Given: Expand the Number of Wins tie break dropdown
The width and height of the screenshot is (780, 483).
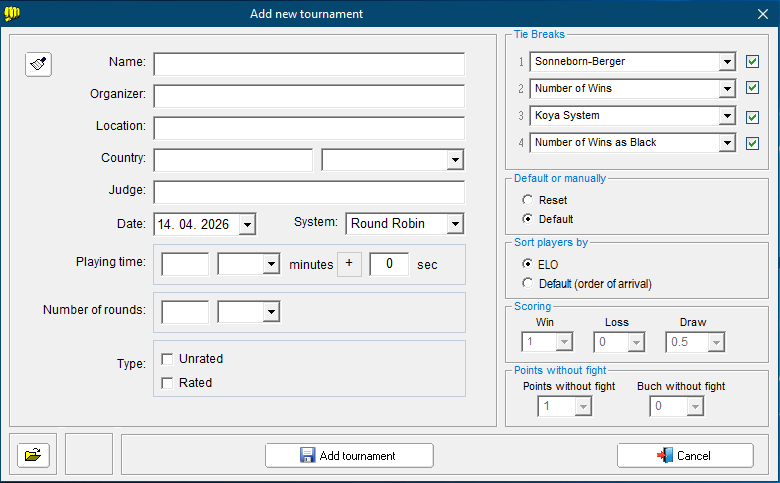Looking at the screenshot, I should (727, 89).
